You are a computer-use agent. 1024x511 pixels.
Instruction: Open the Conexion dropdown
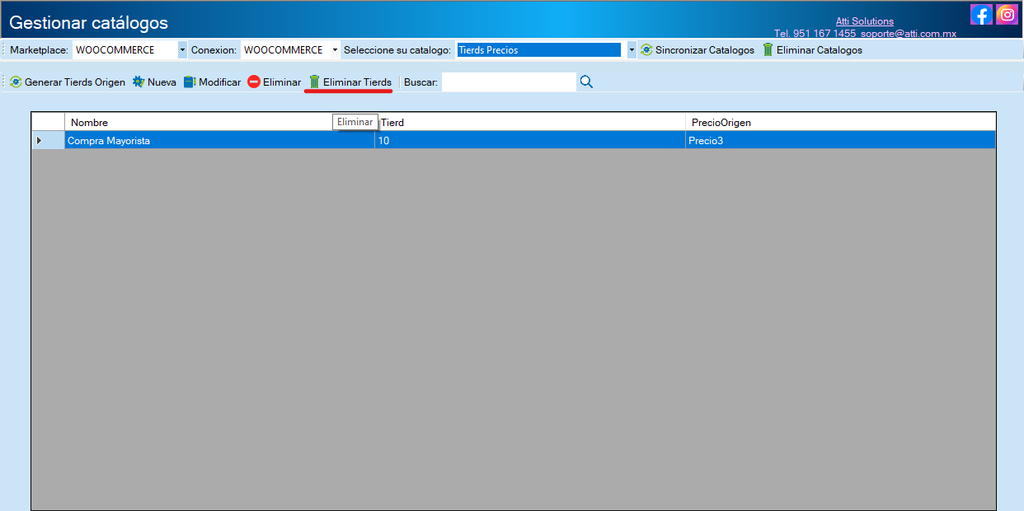point(336,50)
